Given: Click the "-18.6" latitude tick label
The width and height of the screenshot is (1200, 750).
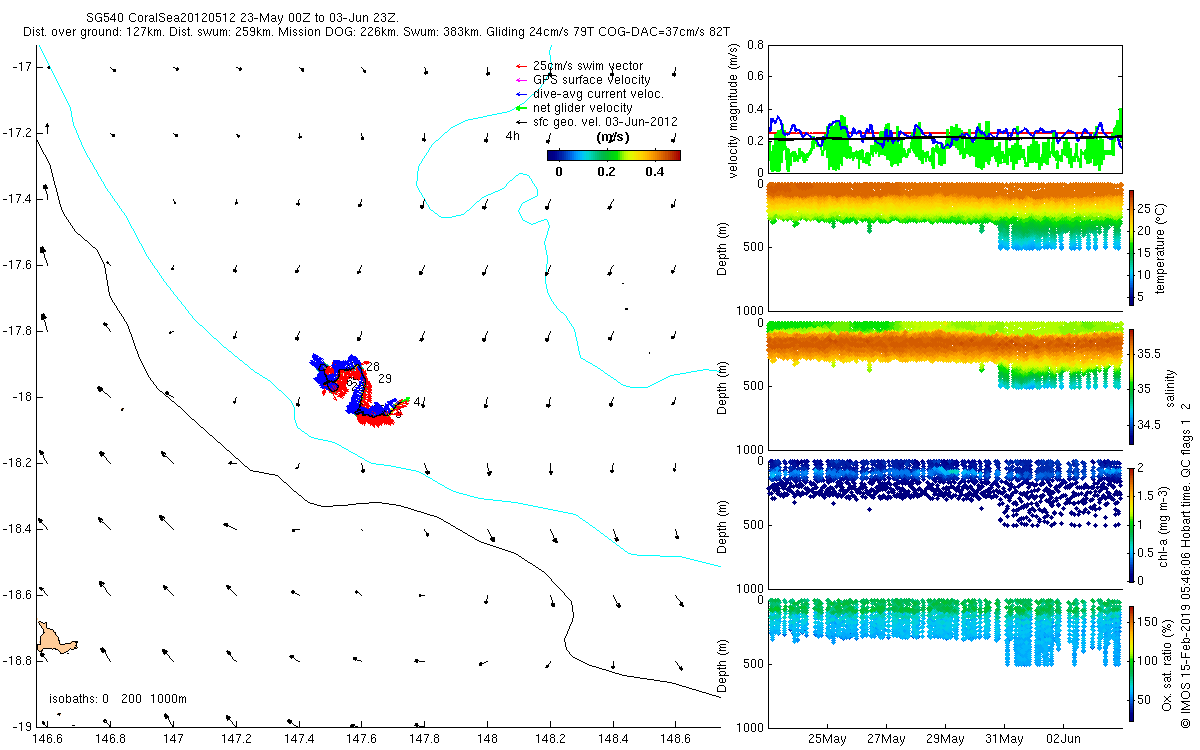Looking at the screenshot, I should (x=16, y=594).
